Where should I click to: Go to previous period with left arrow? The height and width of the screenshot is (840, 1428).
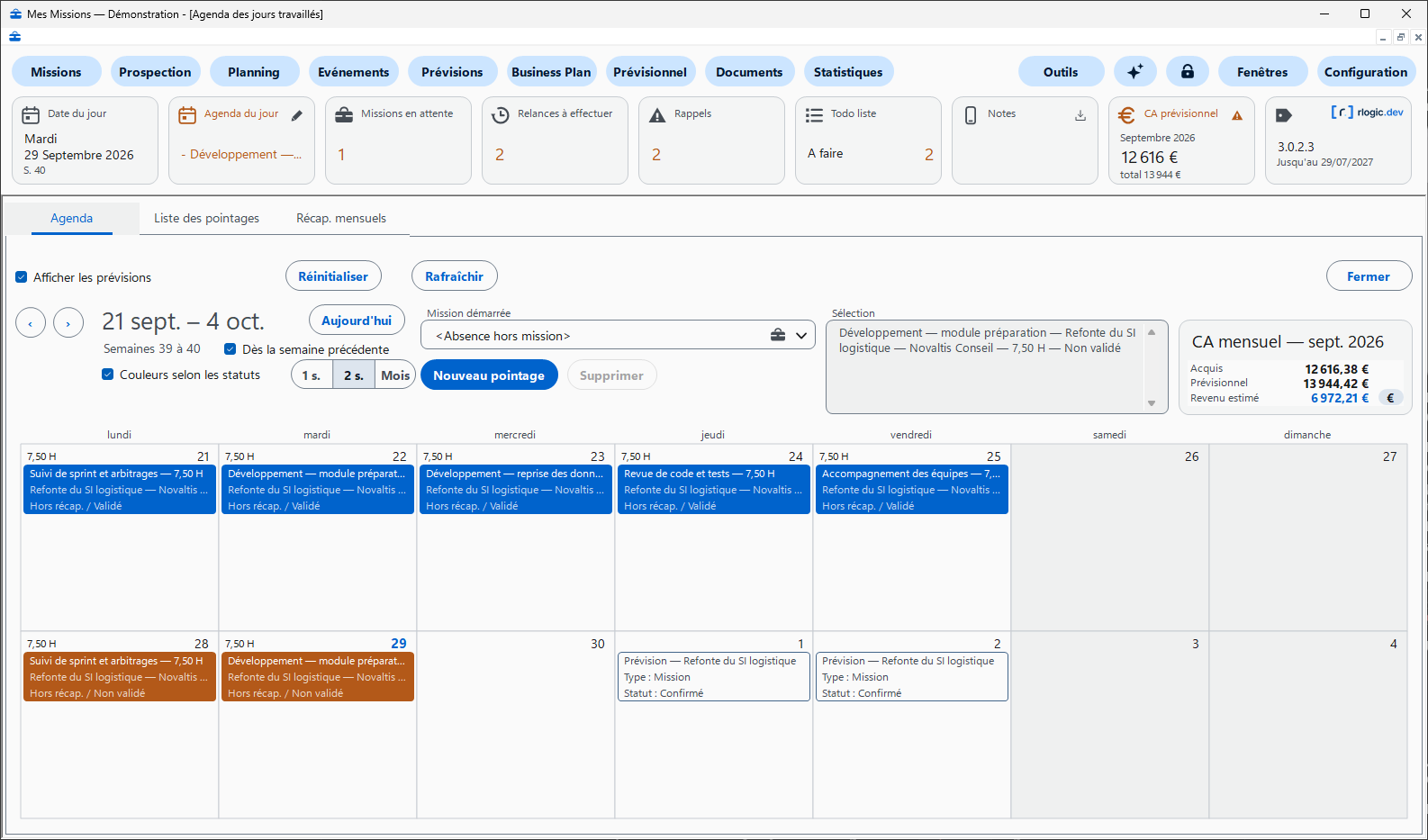(31, 322)
